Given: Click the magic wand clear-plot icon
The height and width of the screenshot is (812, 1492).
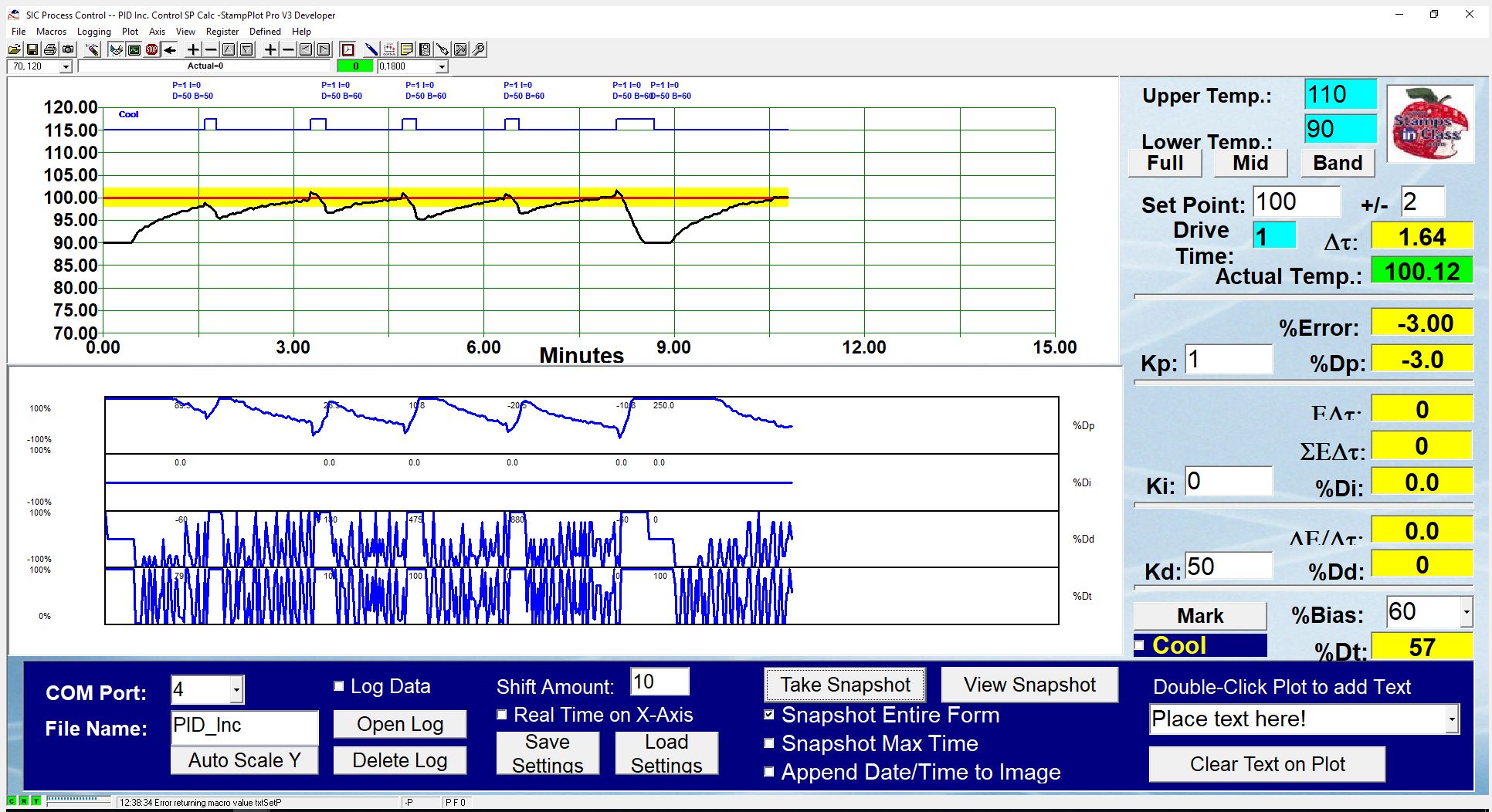Looking at the screenshot, I should 93,49.
